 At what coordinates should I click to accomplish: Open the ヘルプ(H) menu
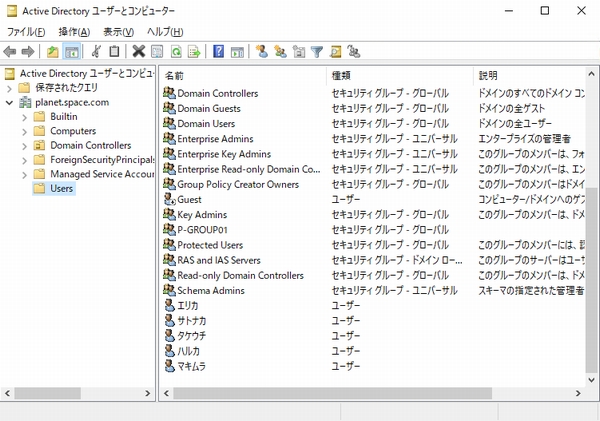coord(165,32)
